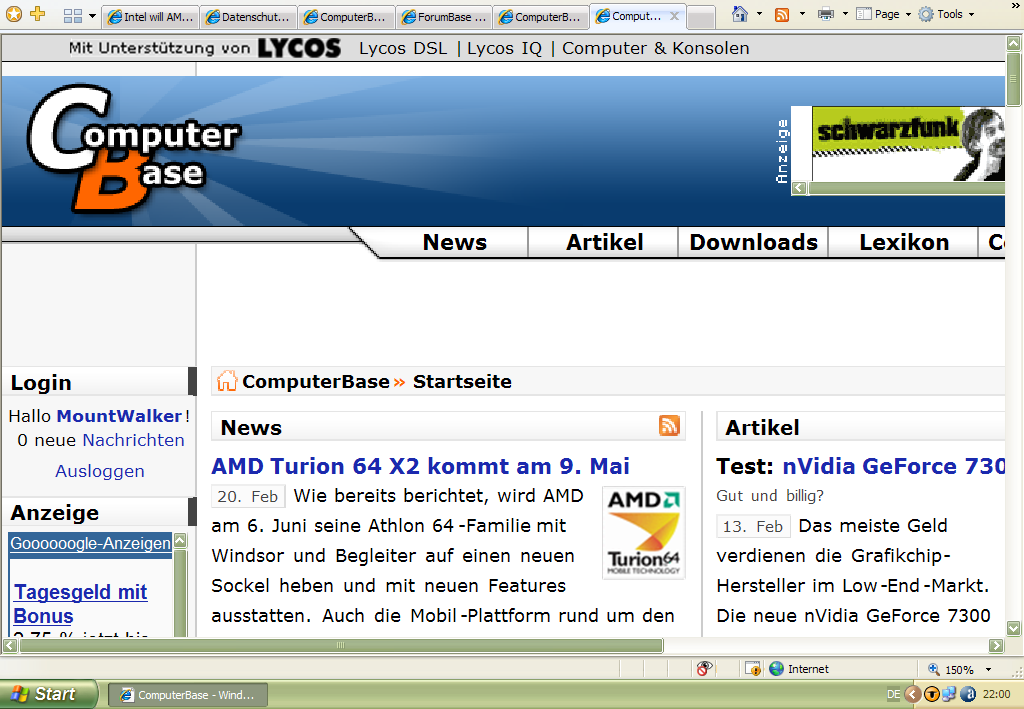Click the AMD Turion64 logo thumbnail
1024x709 pixels.
click(x=644, y=533)
